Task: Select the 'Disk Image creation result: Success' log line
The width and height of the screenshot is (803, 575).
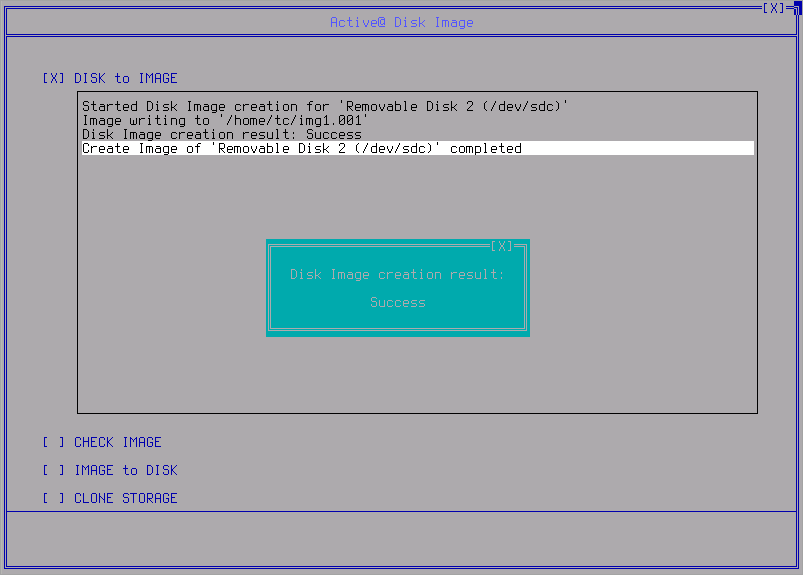Action: pyautogui.click(x=221, y=134)
